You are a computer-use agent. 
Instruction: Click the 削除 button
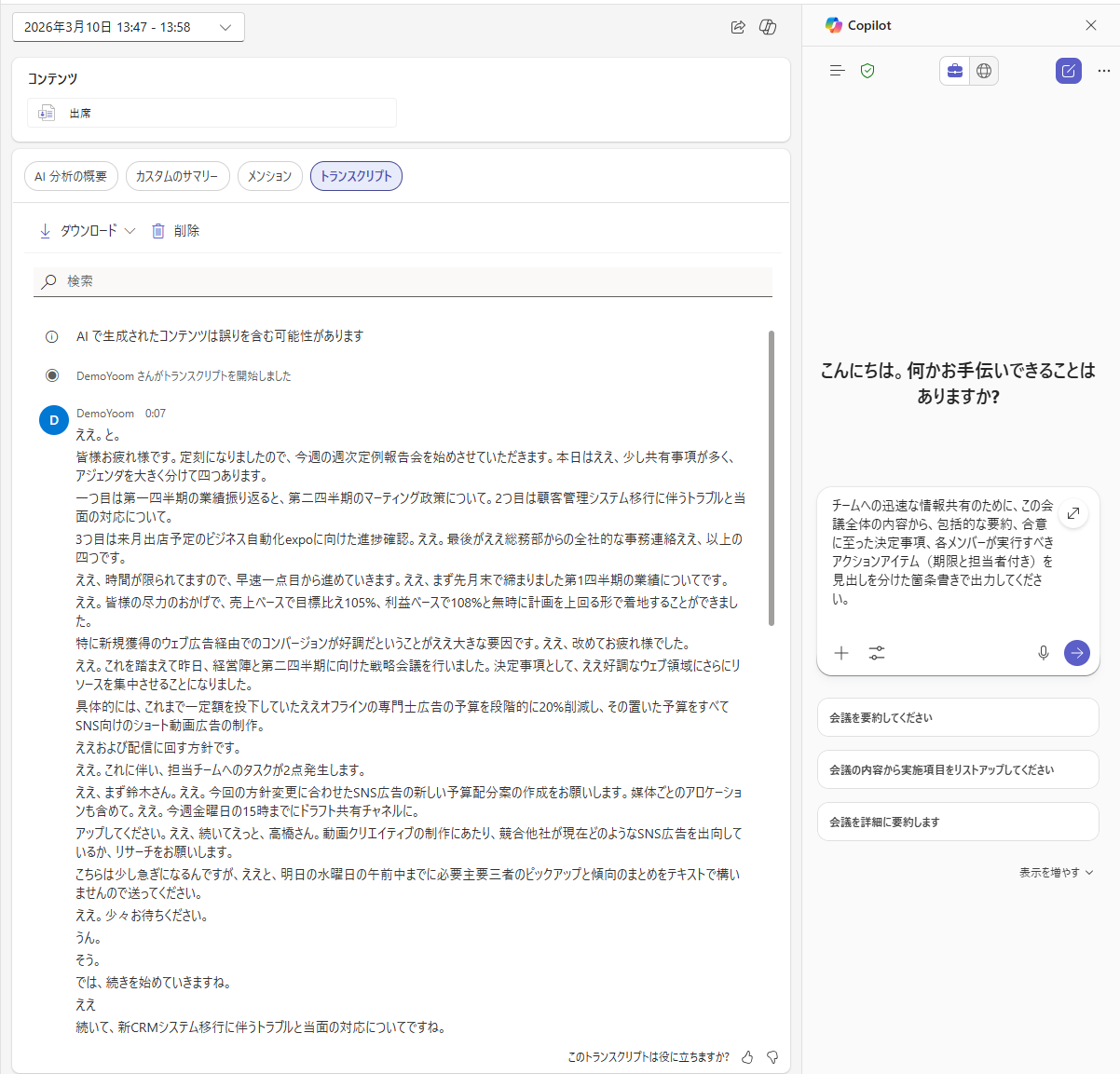176,231
